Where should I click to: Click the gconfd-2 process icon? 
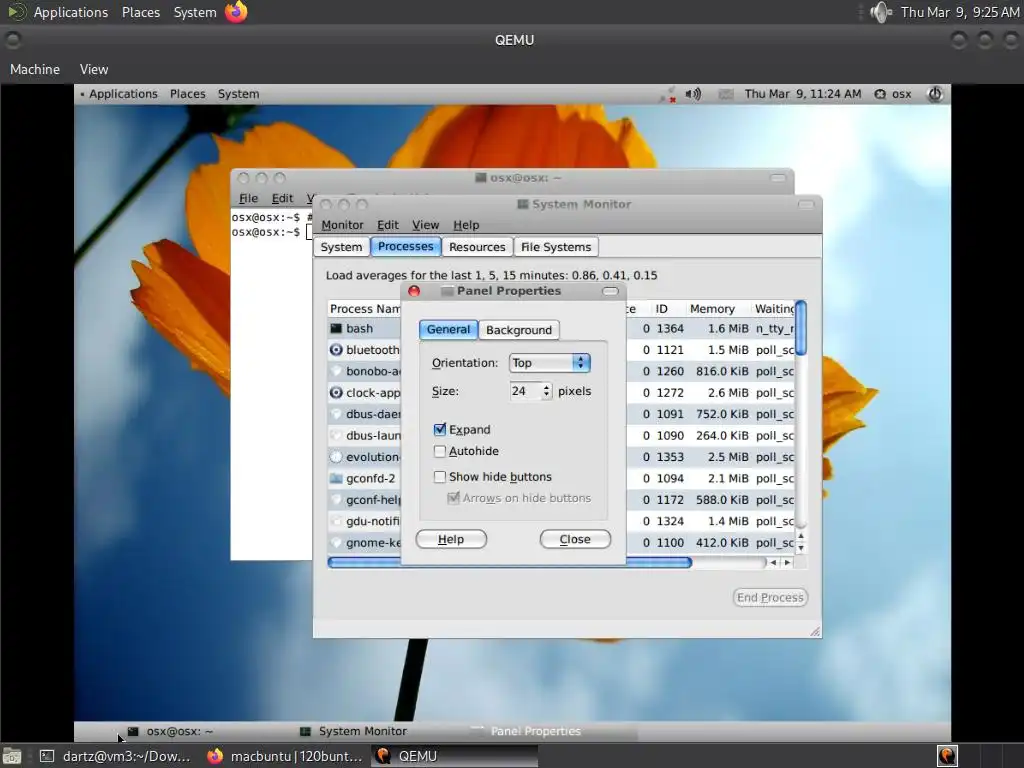click(336, 479)
